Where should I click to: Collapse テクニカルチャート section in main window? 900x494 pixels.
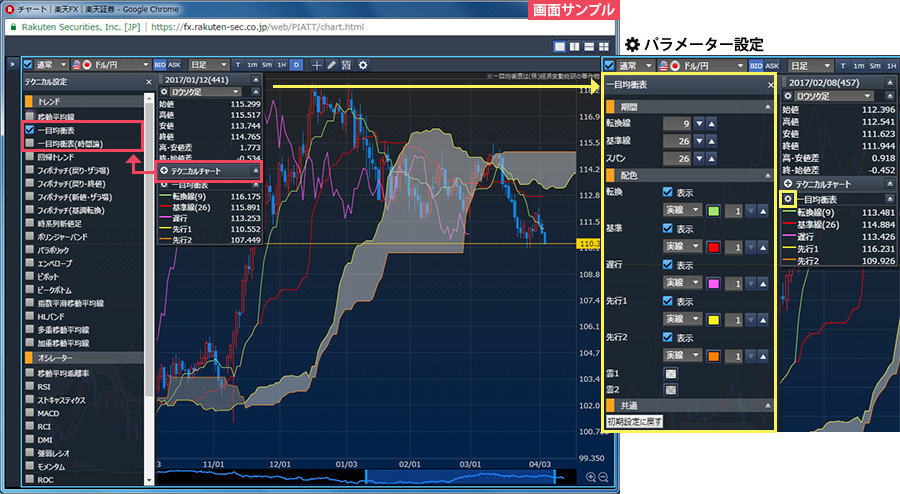point(255,171)
